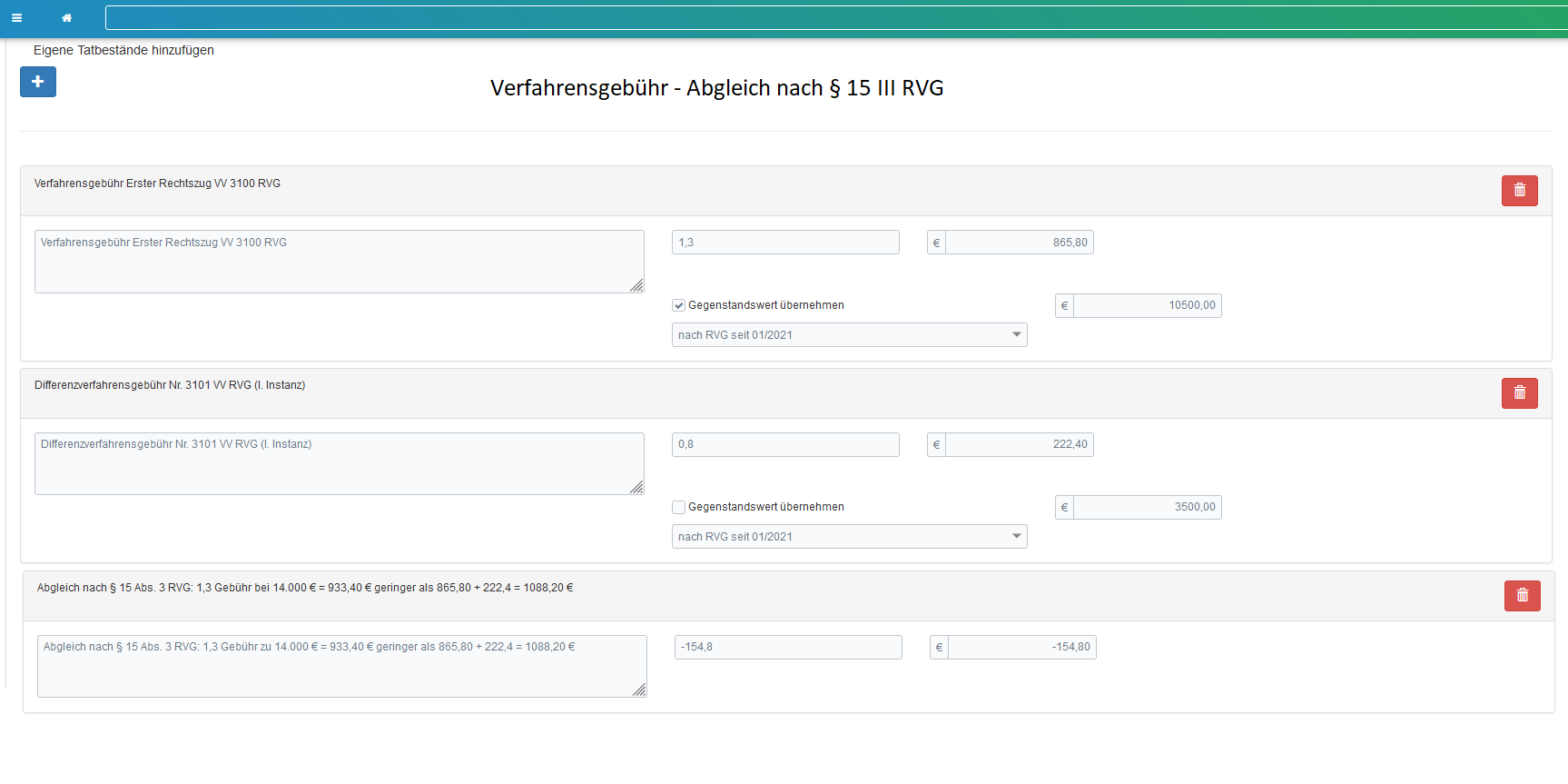Click the search bar in the top header
1568x784 pixels.
[836, 18]
